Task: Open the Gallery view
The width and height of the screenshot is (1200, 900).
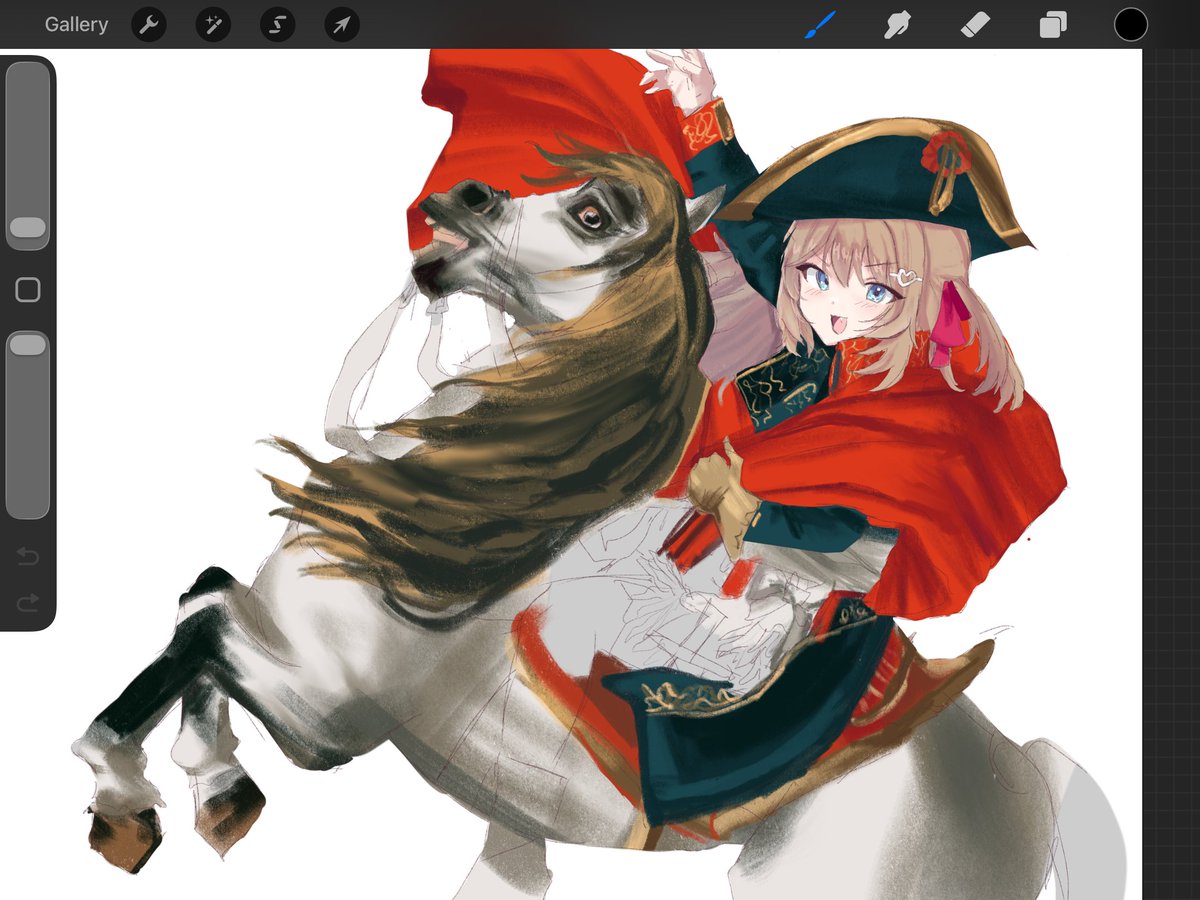Action: 76,25
